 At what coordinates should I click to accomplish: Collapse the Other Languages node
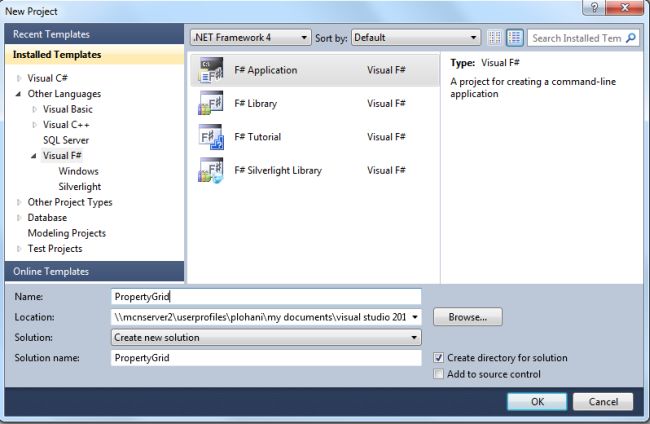[x=19, y=94]
